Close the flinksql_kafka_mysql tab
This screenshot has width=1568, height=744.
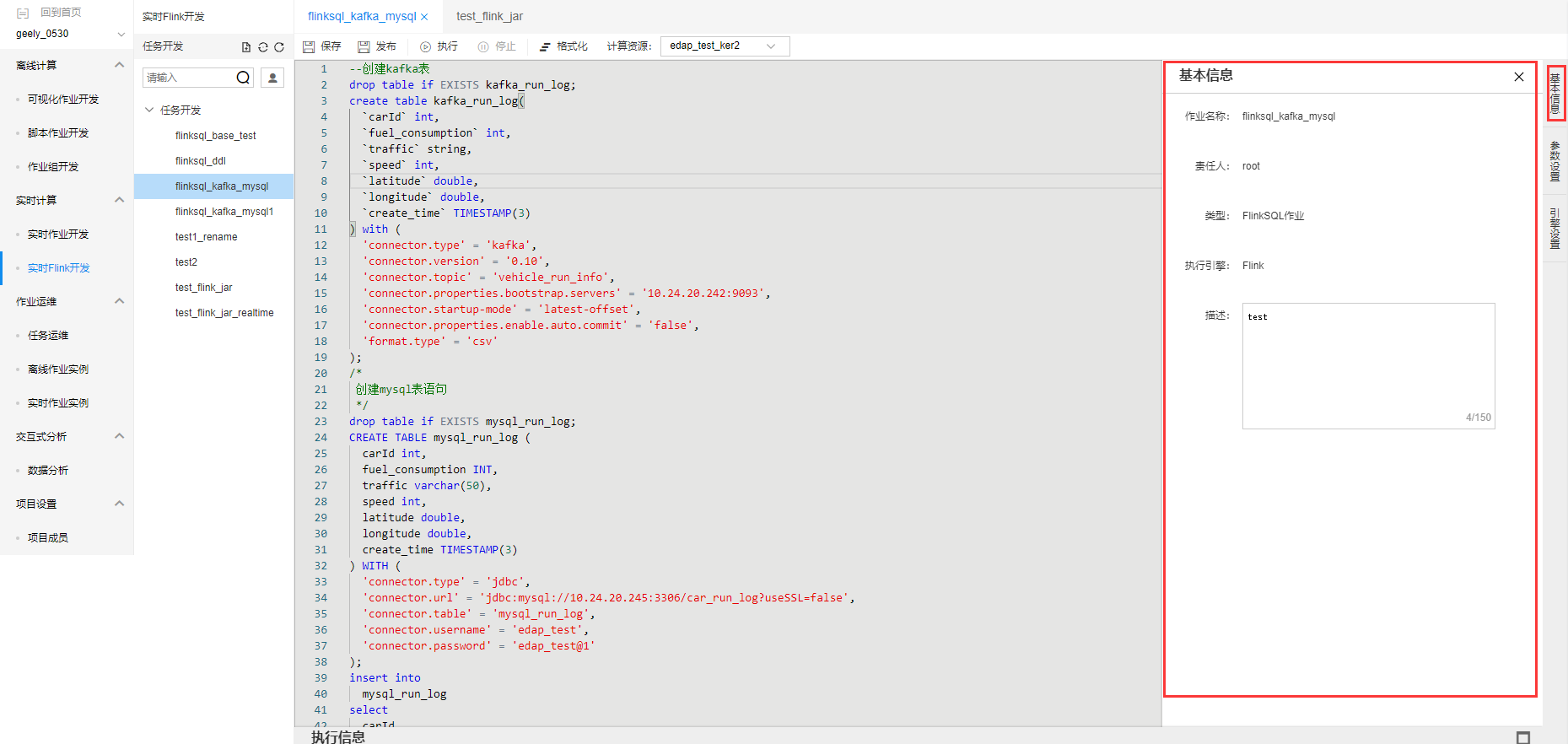(424, 17)
